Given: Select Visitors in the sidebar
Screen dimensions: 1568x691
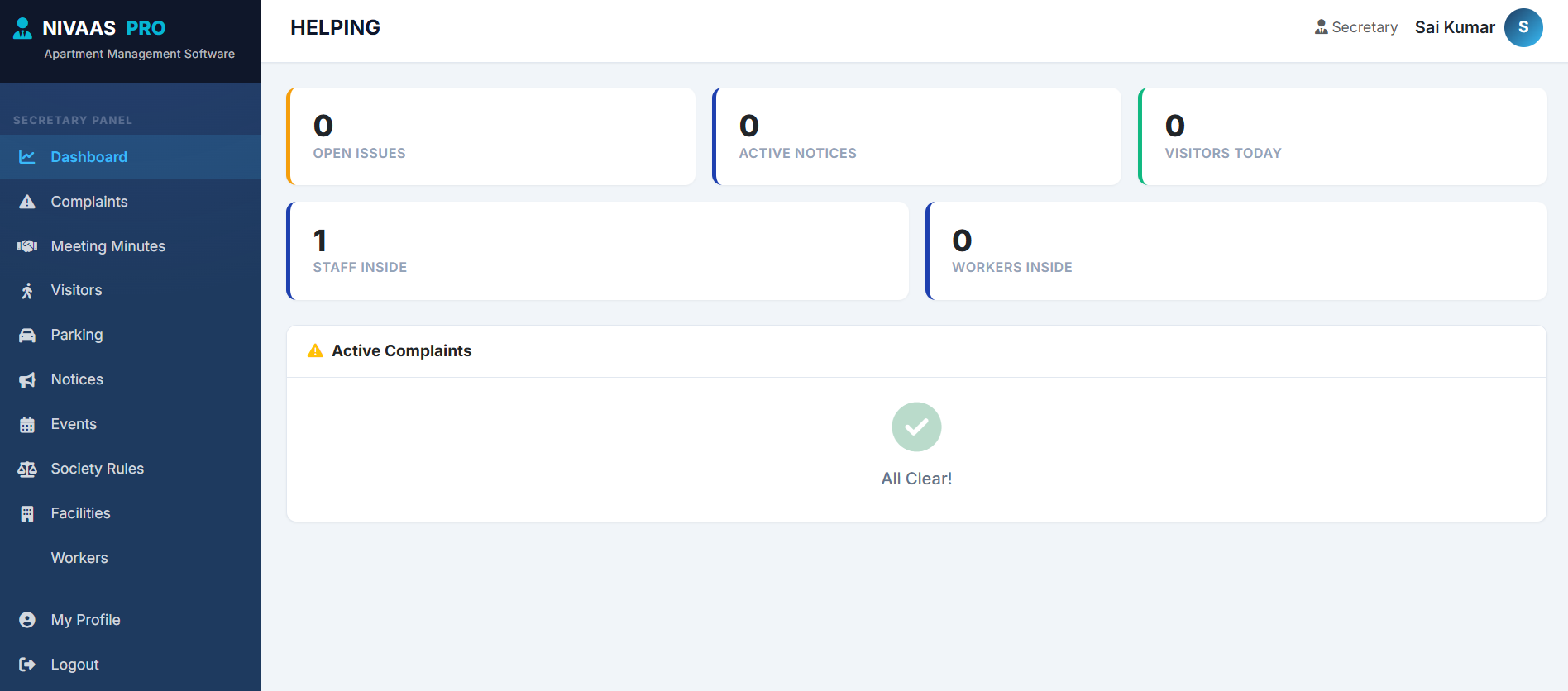Looking at the screenshot, I should click(131, 291).
